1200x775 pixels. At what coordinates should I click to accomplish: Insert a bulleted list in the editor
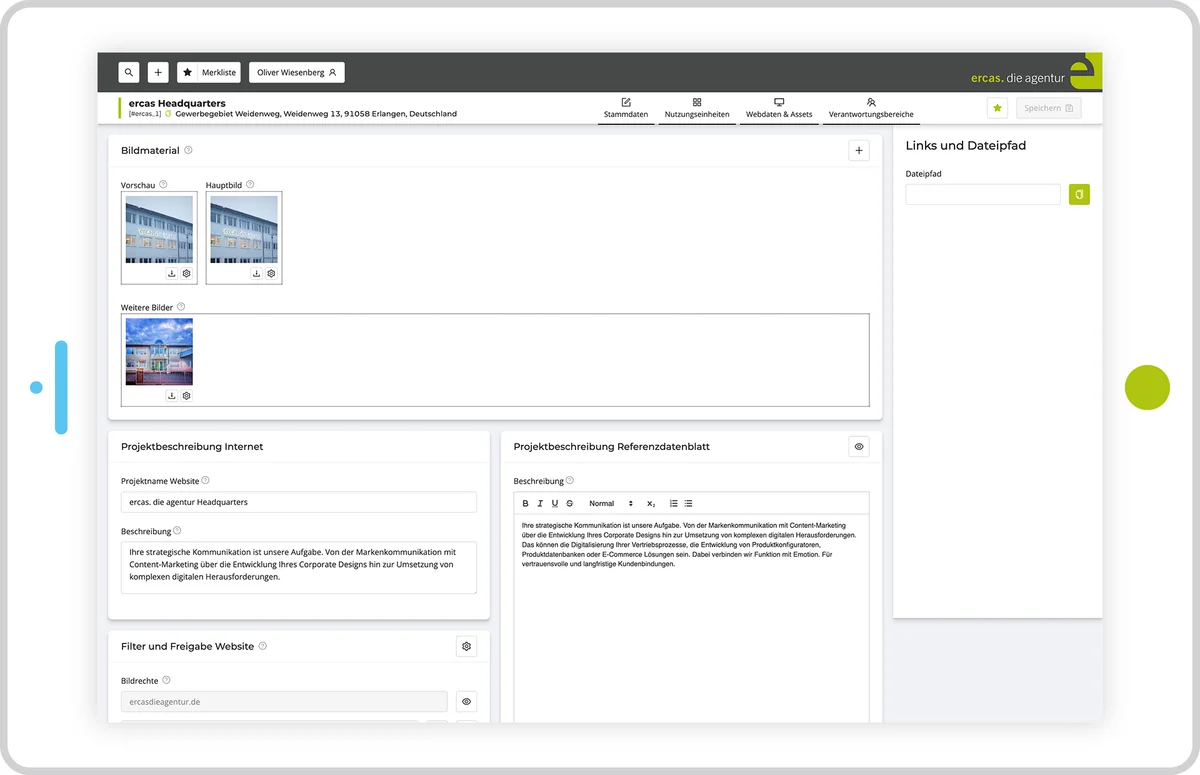coord(688,503)
